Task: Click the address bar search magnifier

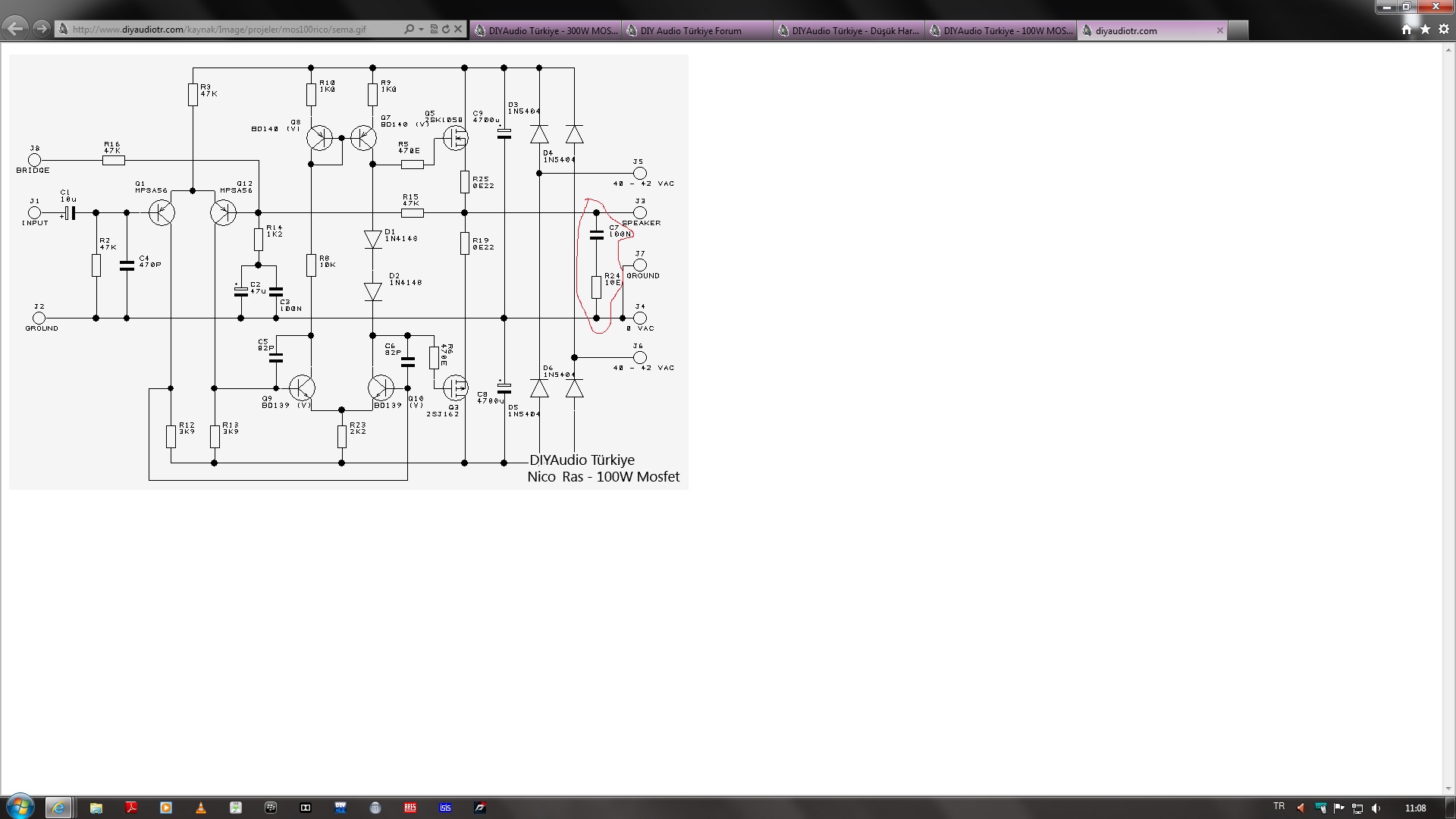Action: (409, 29)
